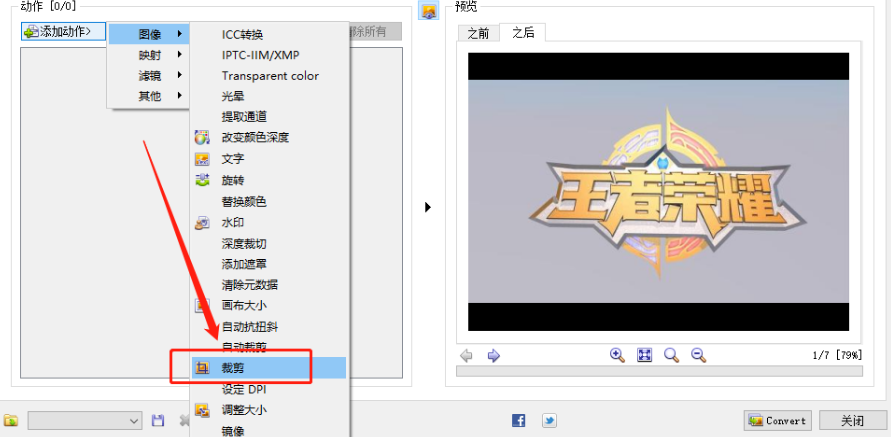The width and height of the screenshot is (891, 437).
Task: Expand the 滤镜 submenu
Action: [149, 75]
